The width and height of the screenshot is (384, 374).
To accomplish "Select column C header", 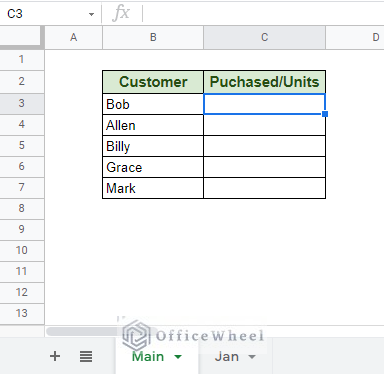I will [x=264, y=37].
